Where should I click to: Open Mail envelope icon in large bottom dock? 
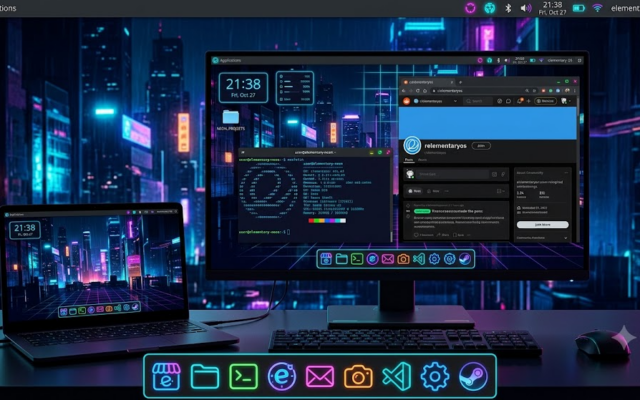(320, 376)
